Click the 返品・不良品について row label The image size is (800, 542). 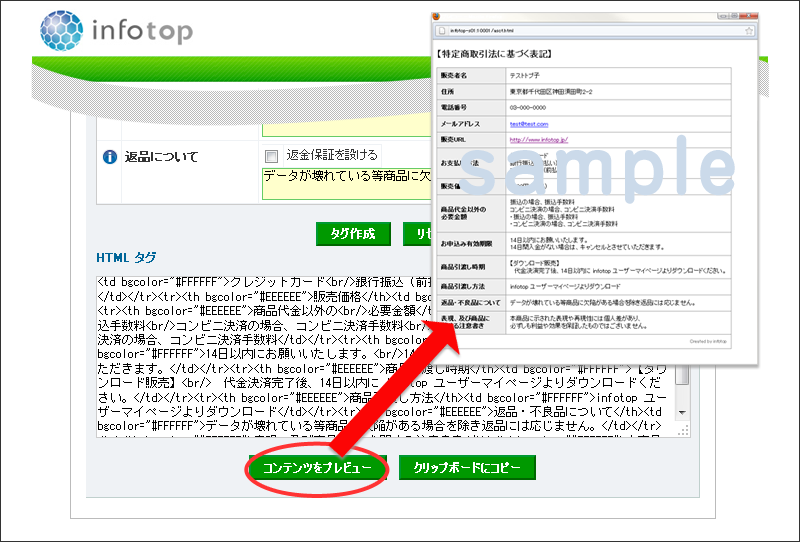(471, 303)
